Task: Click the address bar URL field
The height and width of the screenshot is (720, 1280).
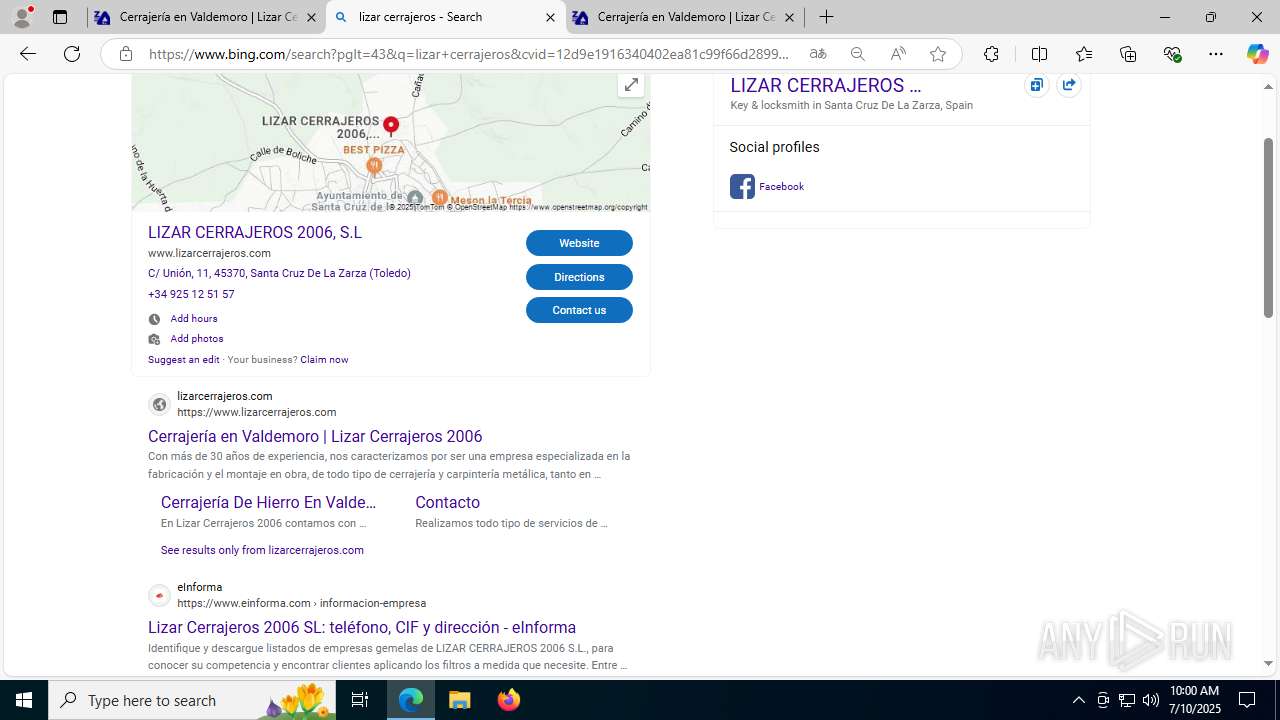Action: [x=470, y=54]
